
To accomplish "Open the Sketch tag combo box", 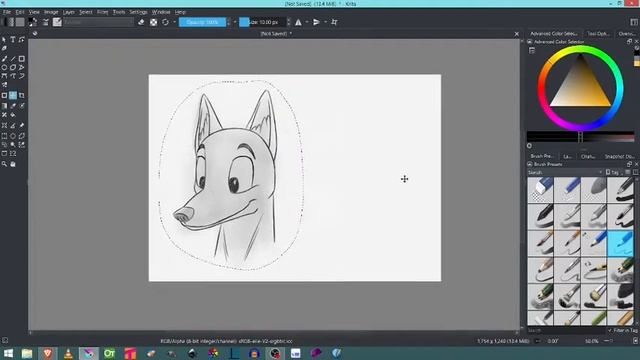I will coord(565,172).
